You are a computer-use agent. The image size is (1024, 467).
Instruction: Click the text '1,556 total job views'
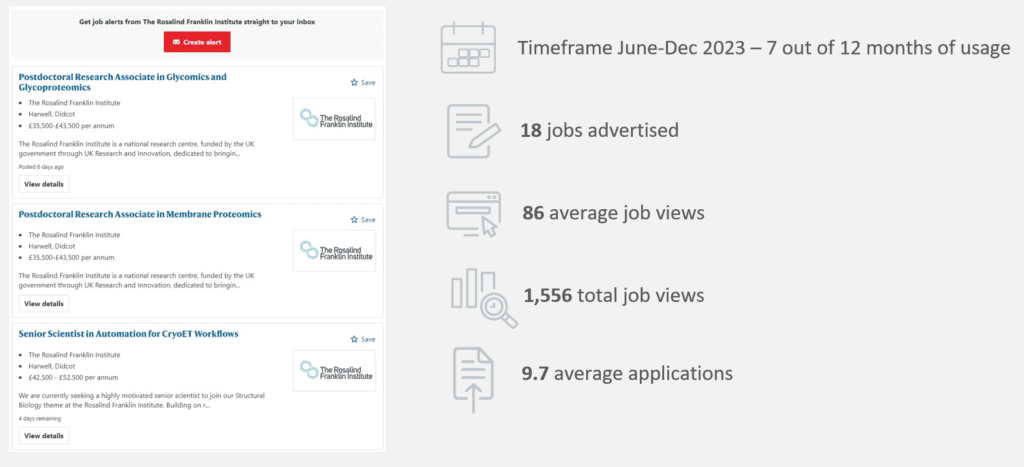point(614,296)
